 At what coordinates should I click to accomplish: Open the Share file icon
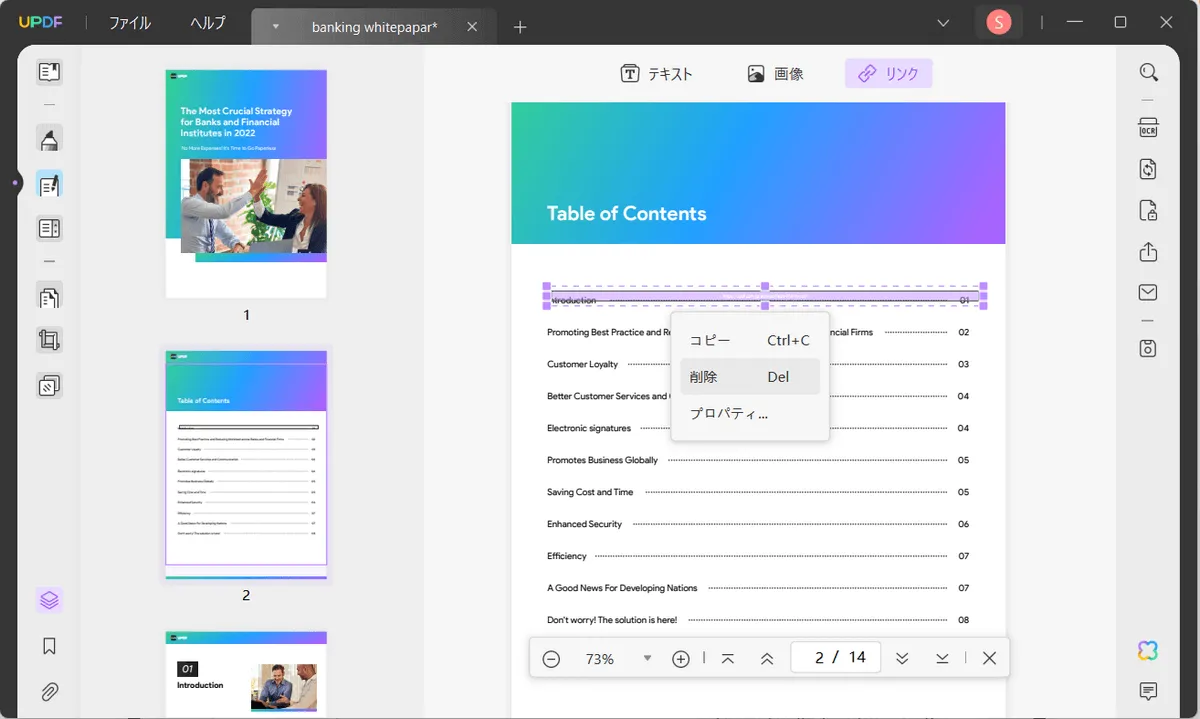[x=1148, y=252]
